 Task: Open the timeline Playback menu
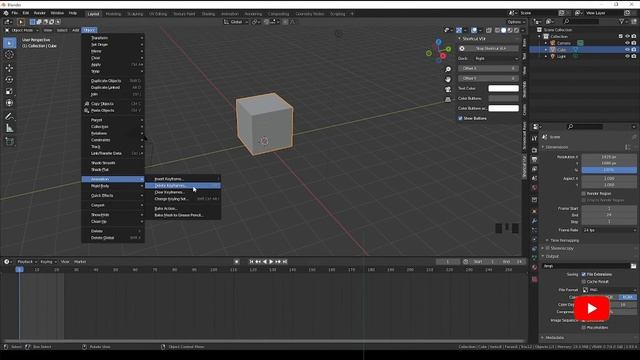[27, 262]
